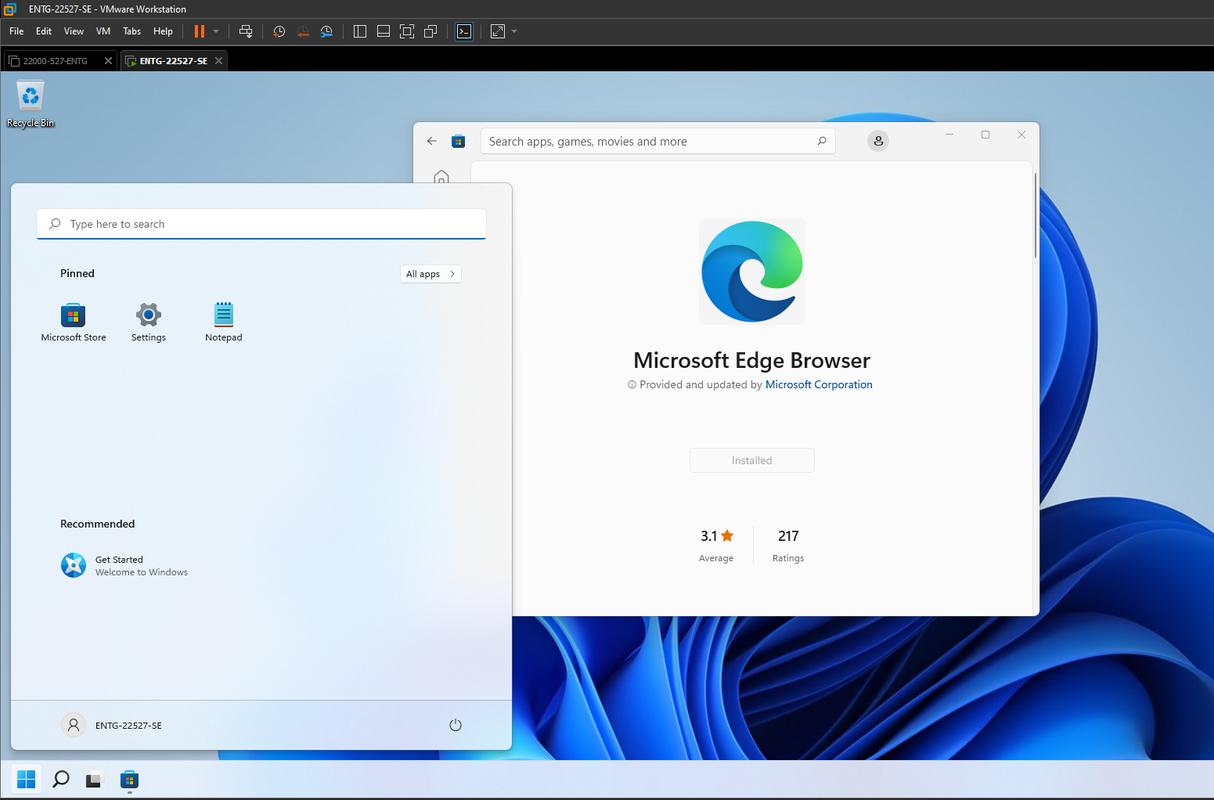Pause the virtual machine with the orange pause icon

(199, 31)
